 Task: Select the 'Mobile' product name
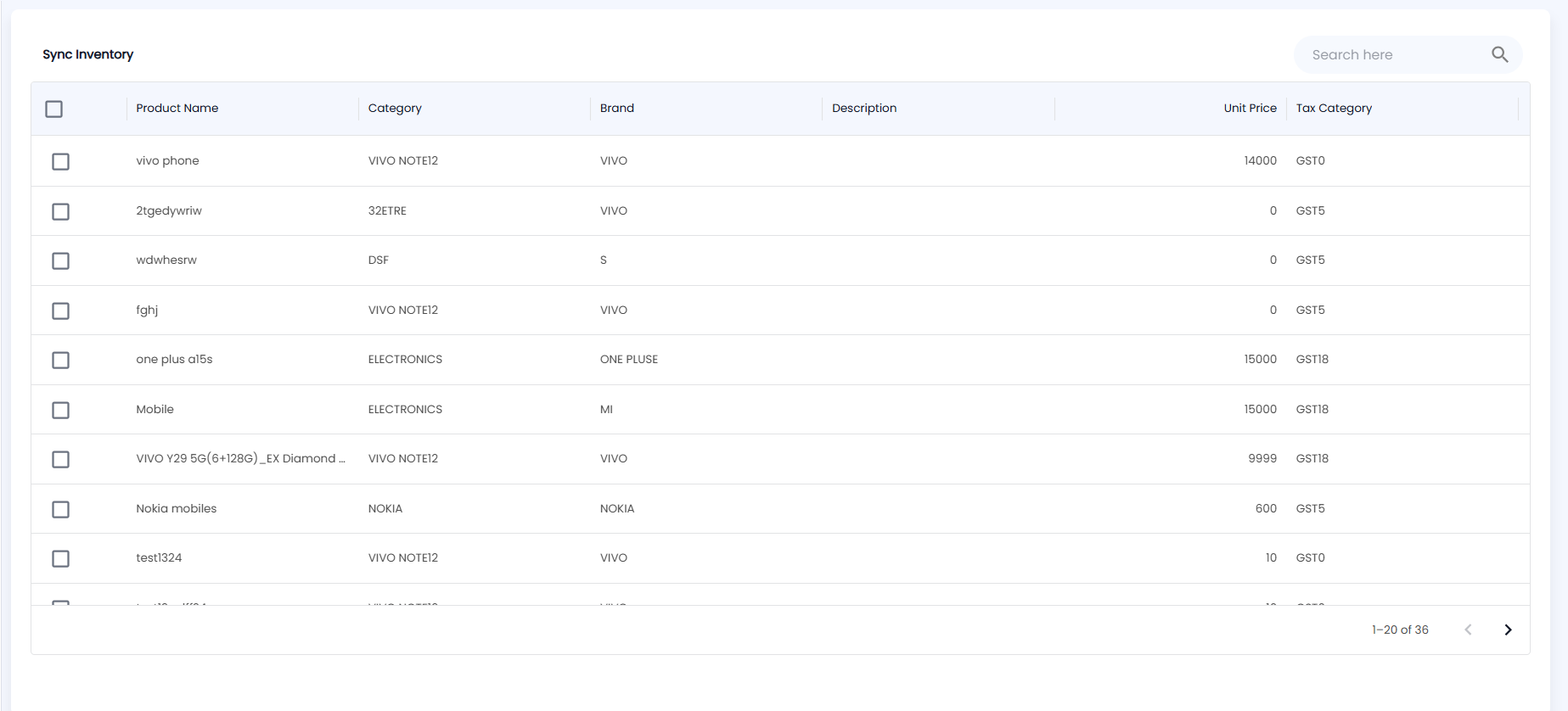(x=155, y=409)
